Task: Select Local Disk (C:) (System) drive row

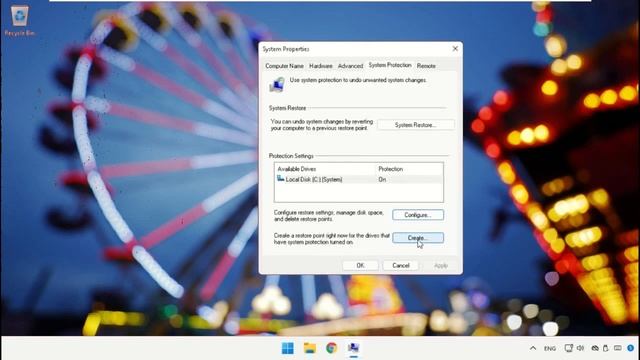Action: point(358,180)
